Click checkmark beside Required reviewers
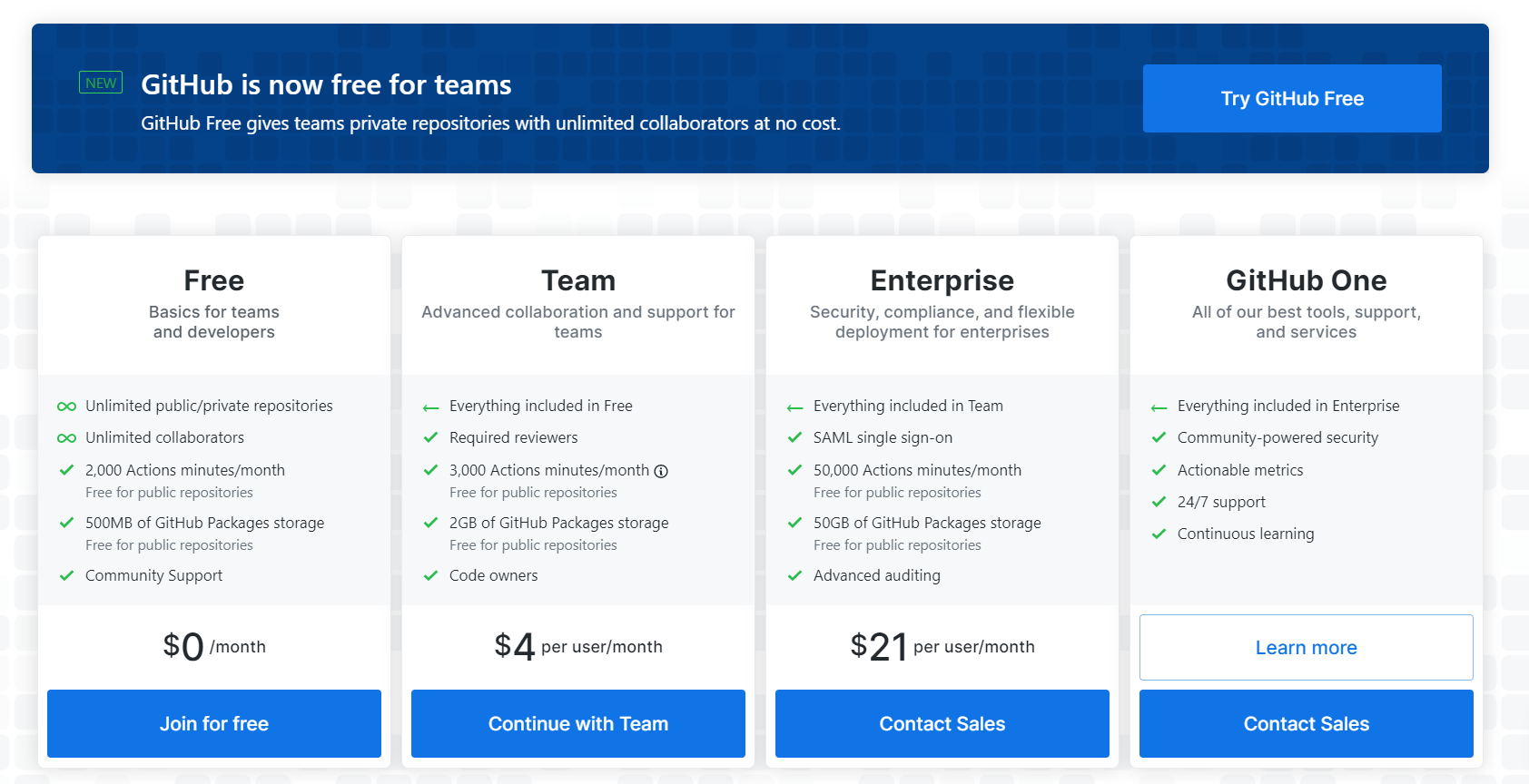1529x784 pixels. pyautogui.click(x=430, y=437)
